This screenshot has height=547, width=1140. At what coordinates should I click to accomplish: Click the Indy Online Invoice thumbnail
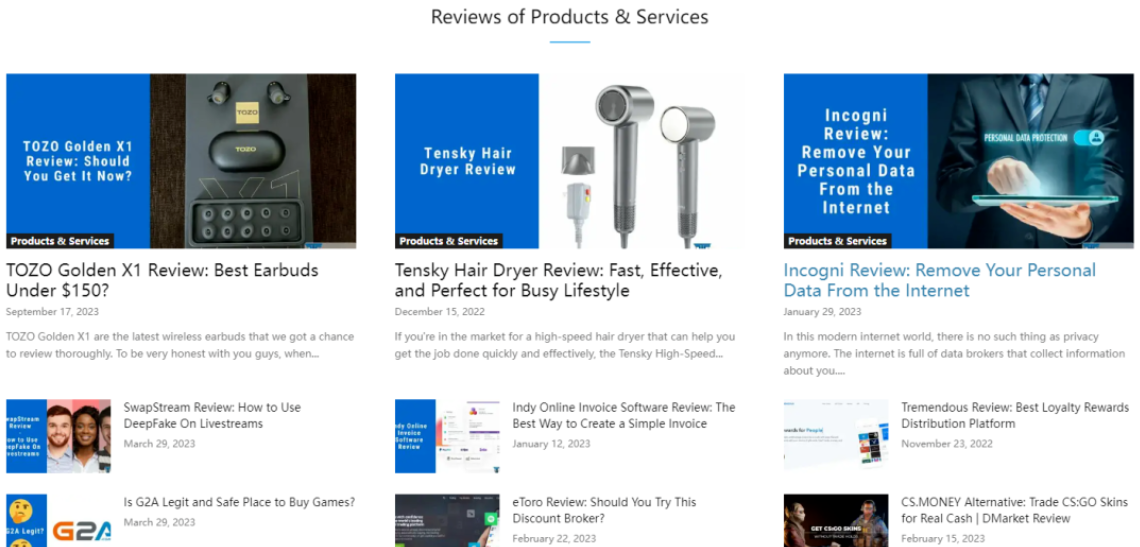tap(447, 436)
